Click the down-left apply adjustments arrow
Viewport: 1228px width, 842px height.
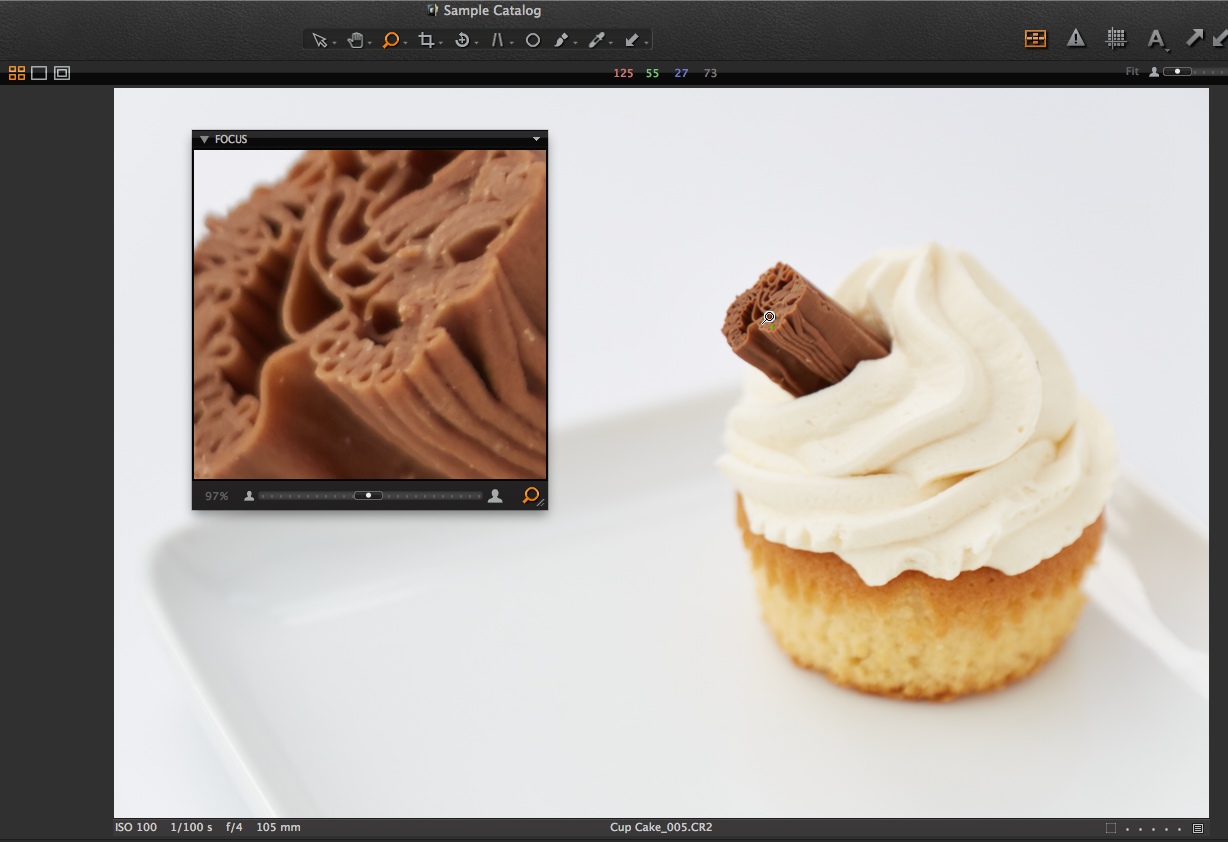1219,38
